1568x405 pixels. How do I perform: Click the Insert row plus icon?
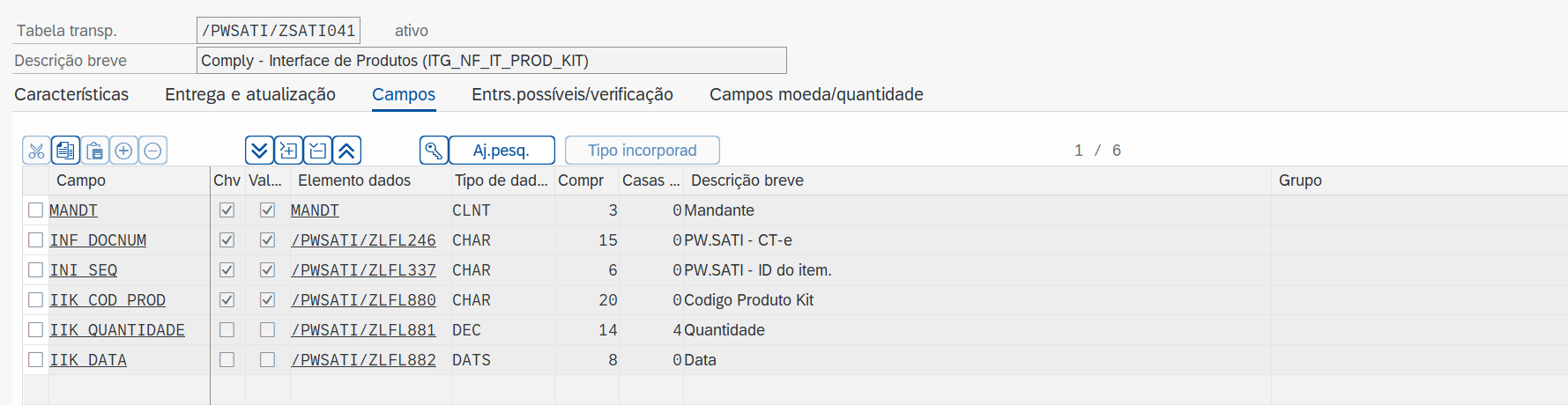[x=124, y=151]
